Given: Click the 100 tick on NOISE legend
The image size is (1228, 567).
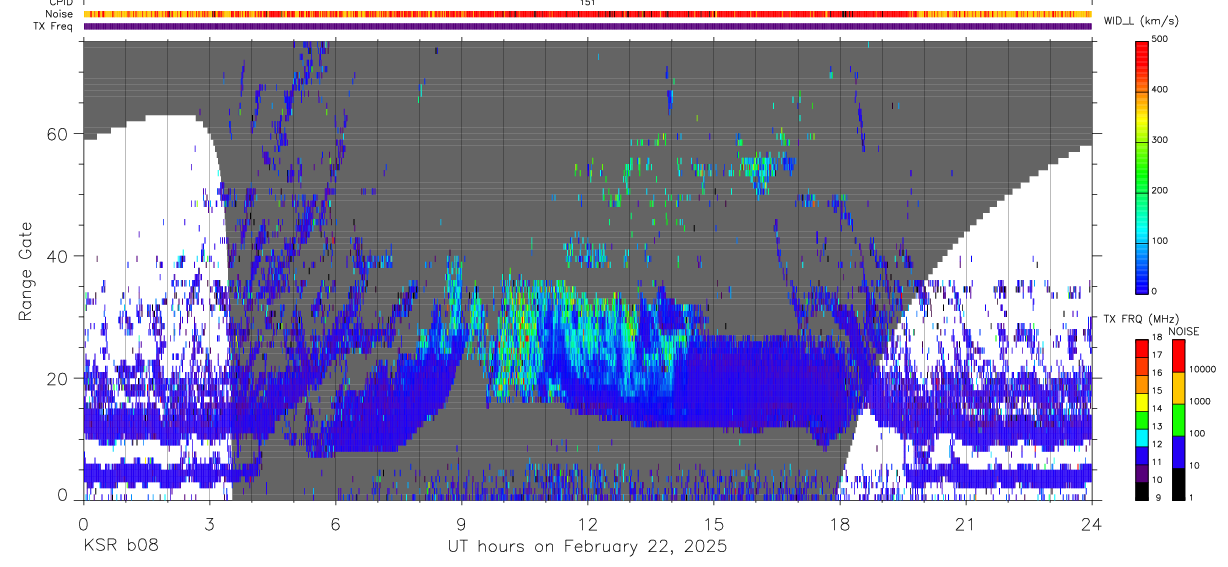Looking at the screenshot, I should [x=1197, y=433].
